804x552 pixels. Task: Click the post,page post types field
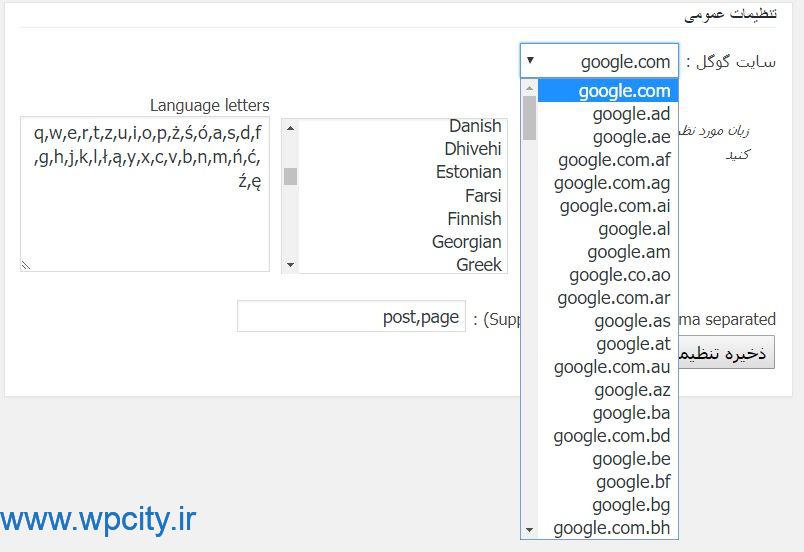(351, 316)
